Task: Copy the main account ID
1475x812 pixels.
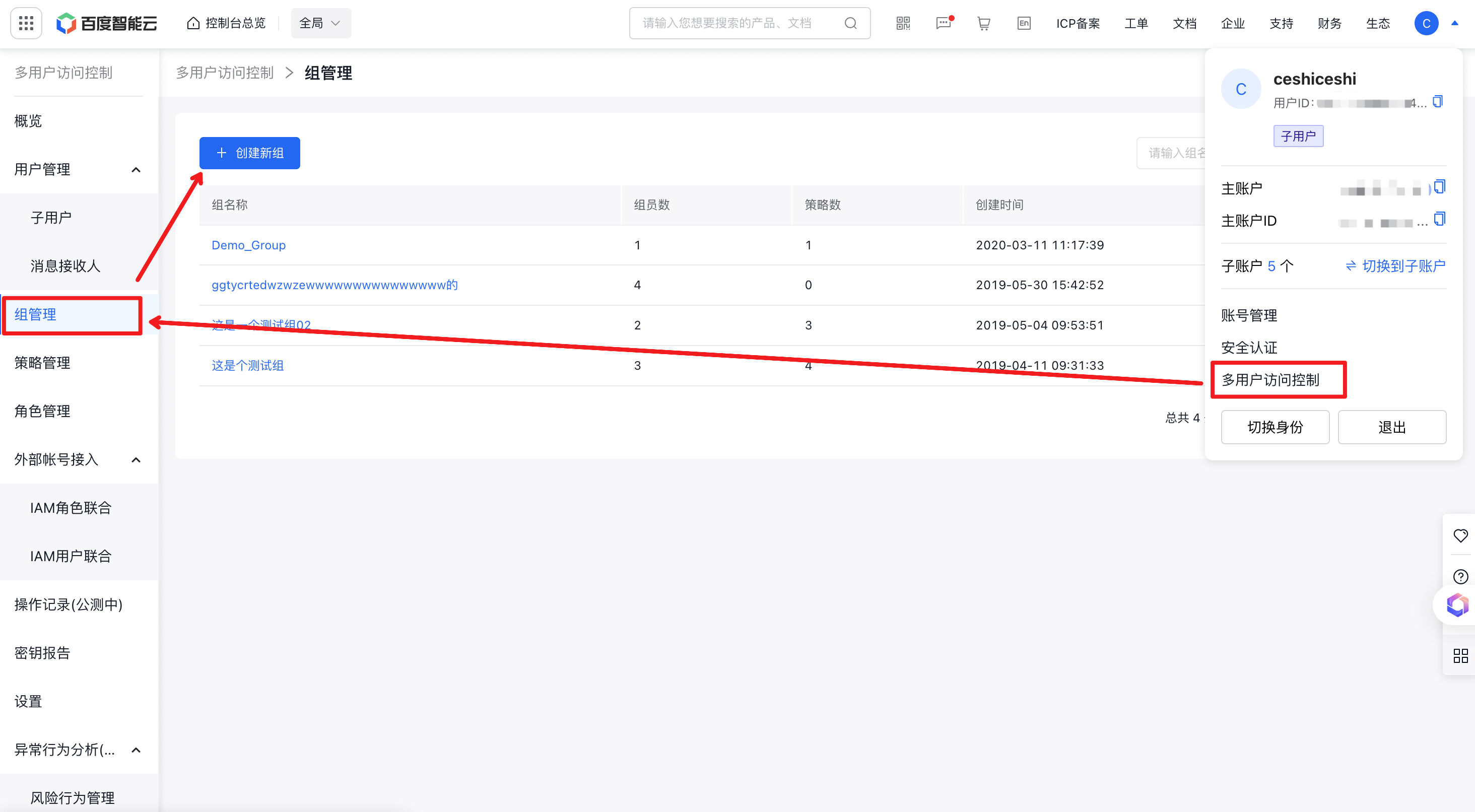Action: click(x=1440, y=219)
